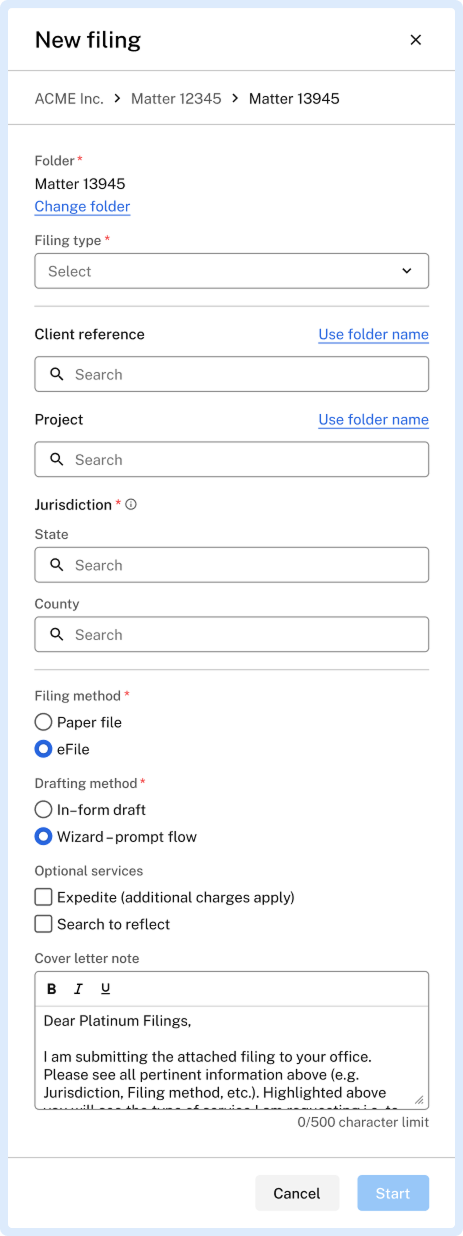Image resolution: width=463 pixels, height=1236 pixels.
Task: Click the Change folder link
Action: (x=82, y=206)
